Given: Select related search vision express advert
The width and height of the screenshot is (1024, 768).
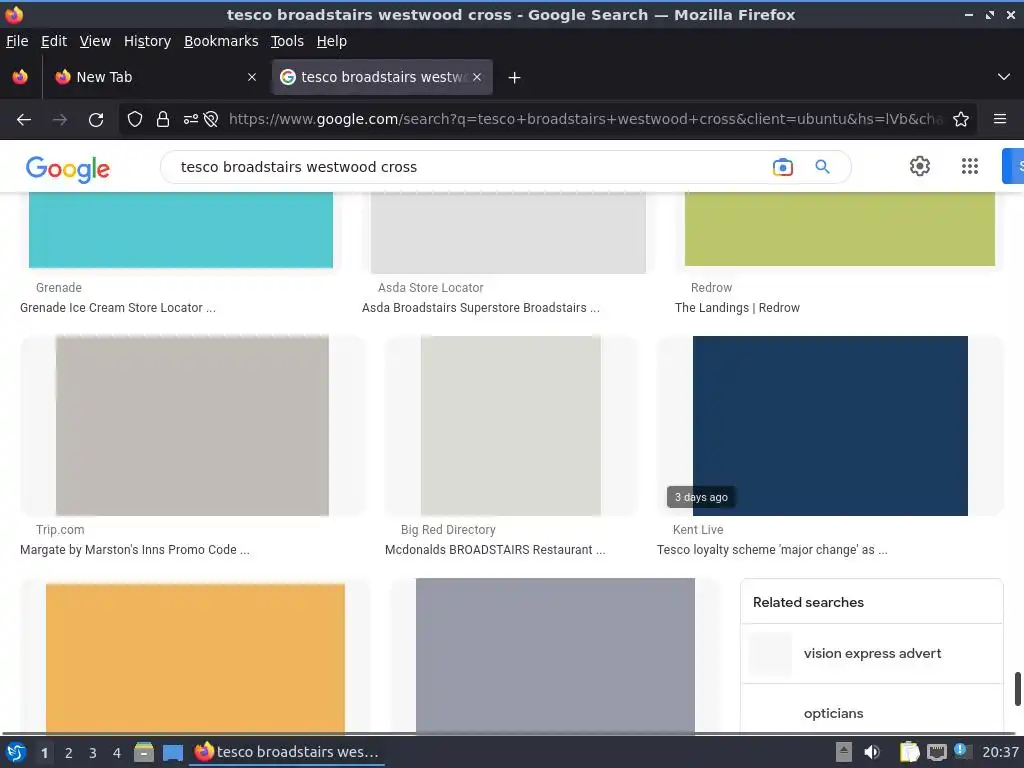Looking at the screenshot, I should pos(872,654).
